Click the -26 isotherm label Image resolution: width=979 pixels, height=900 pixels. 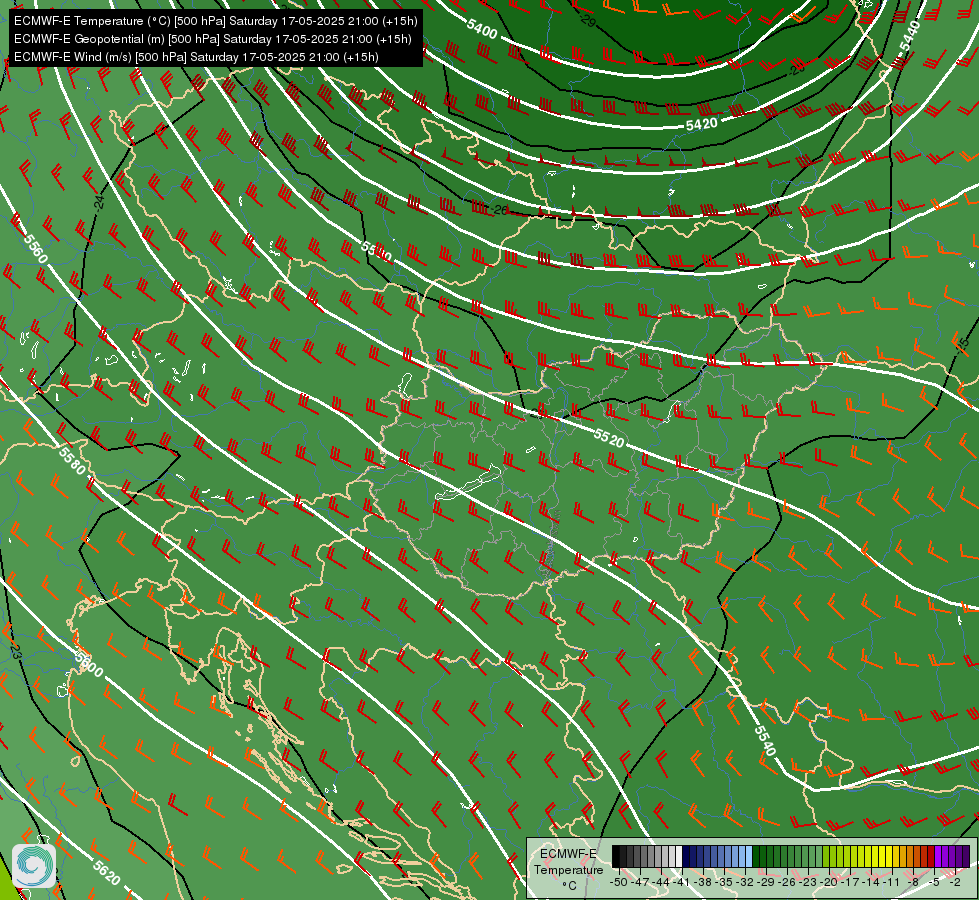click(x=499, y=210)
